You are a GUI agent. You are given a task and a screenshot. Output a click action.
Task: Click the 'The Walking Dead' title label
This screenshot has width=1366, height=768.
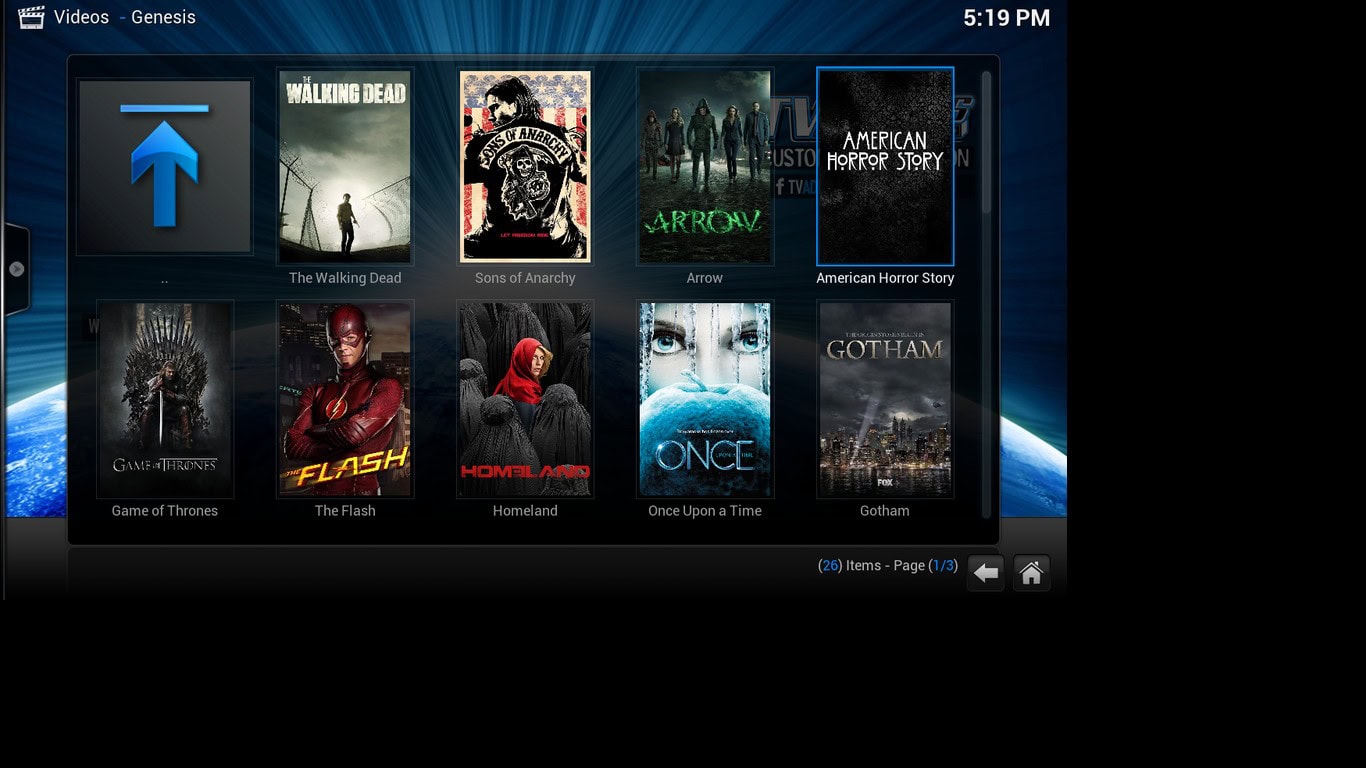pos(345,278)
